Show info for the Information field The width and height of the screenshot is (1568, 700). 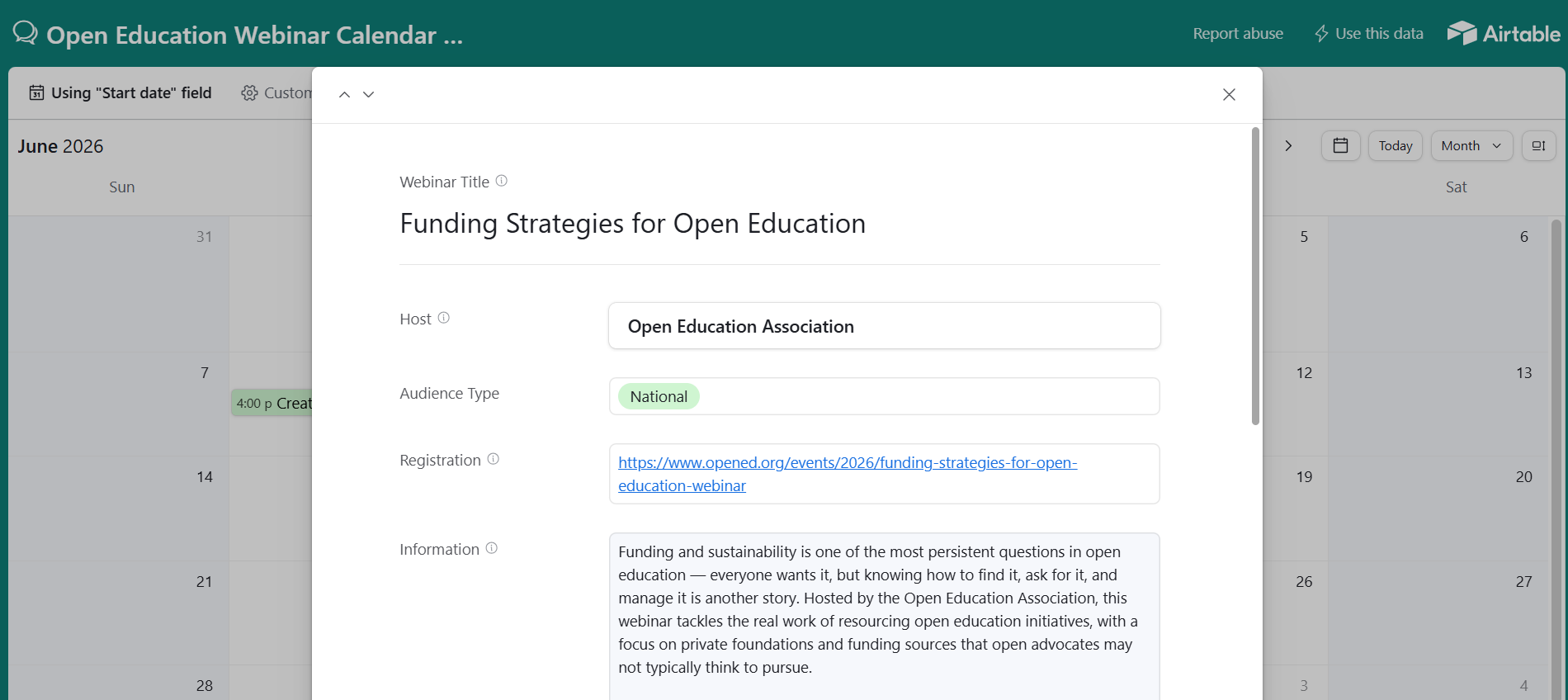coord(492,548)
